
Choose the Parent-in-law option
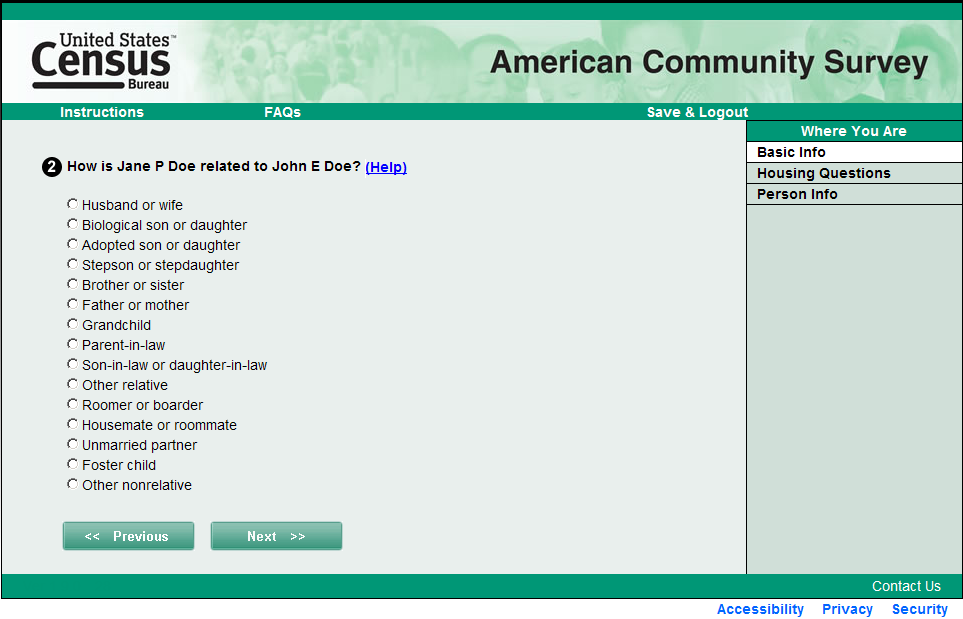click(x=72, y=344)
